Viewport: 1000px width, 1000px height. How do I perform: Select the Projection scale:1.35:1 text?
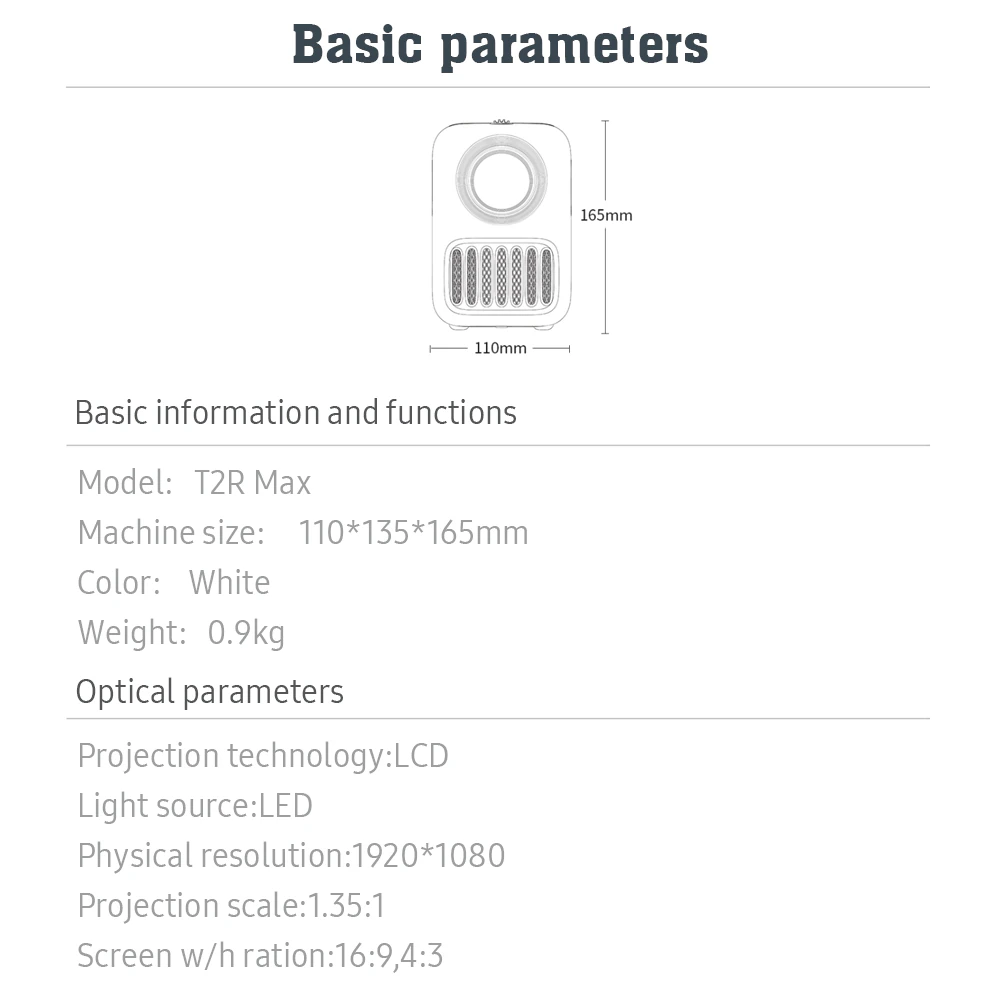point(232,906)
